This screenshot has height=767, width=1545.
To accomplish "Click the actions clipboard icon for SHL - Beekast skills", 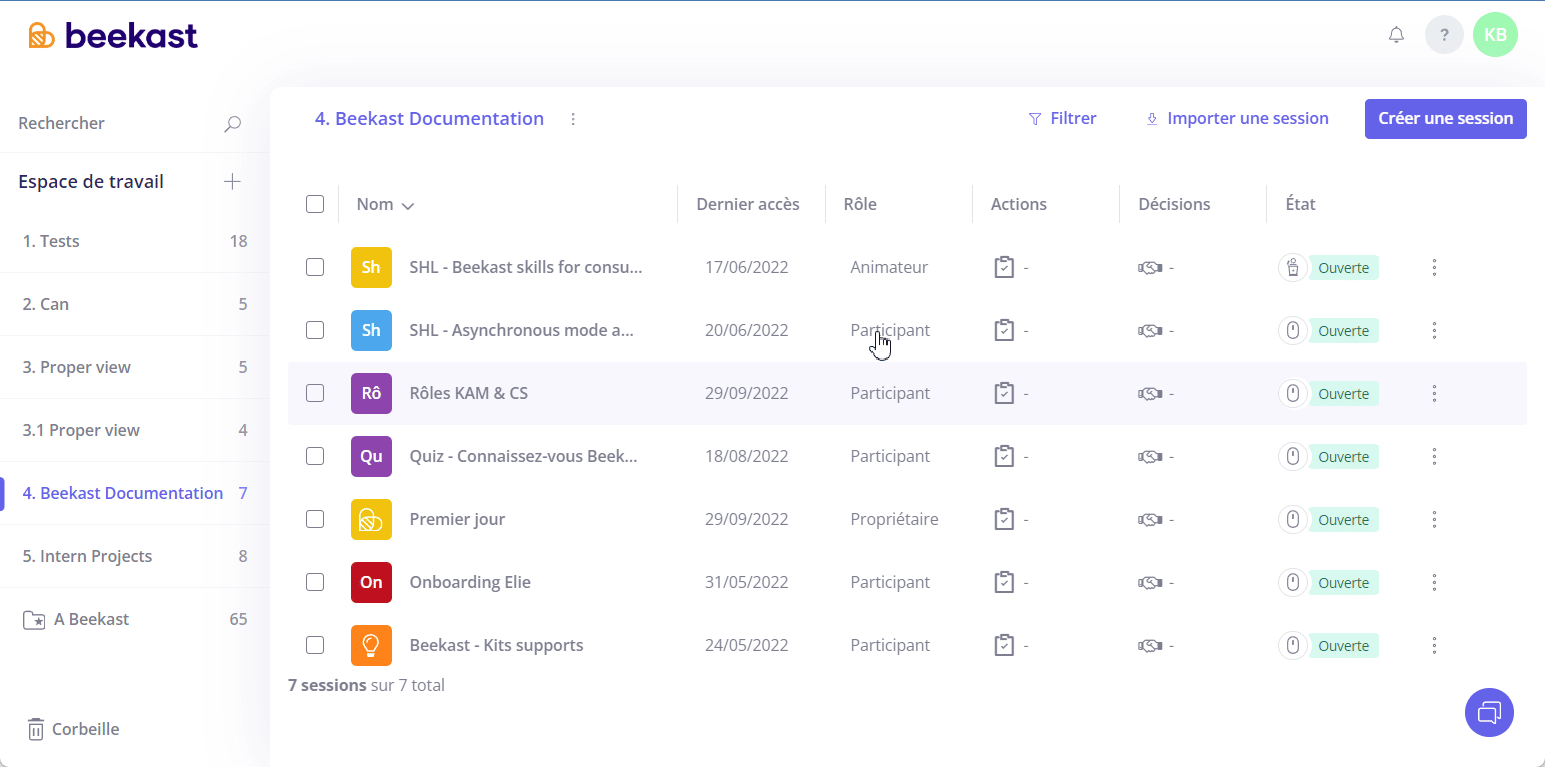I will tap(1004, 267).
